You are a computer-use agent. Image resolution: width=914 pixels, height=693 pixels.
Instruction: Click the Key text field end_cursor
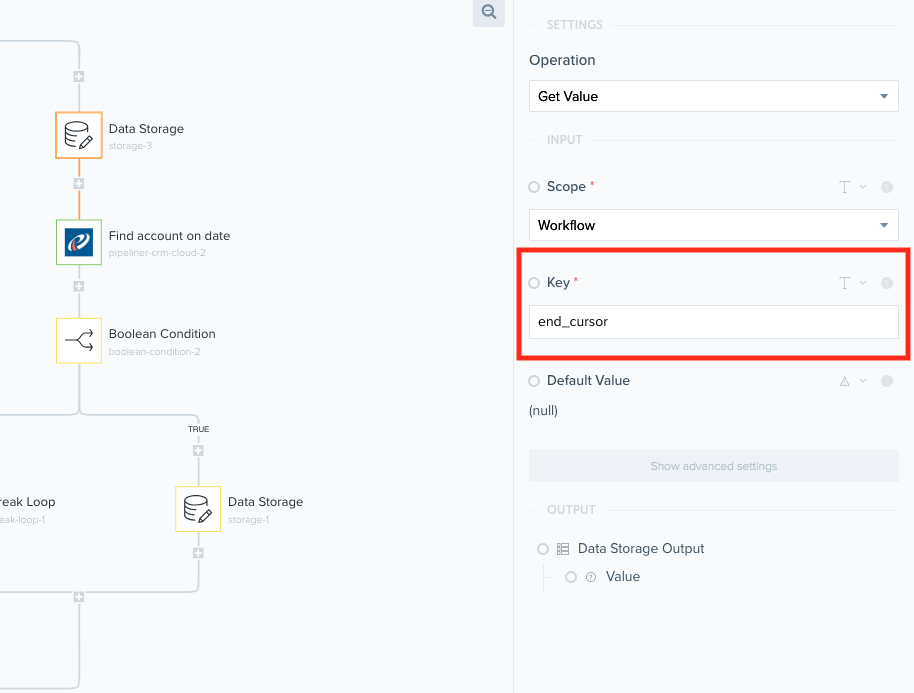coord(713,322)
